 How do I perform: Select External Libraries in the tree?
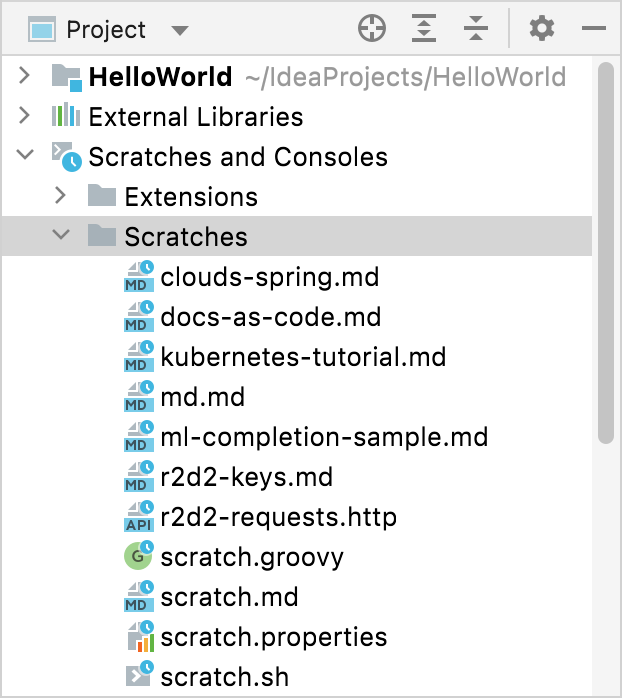[x=196, y=117]
